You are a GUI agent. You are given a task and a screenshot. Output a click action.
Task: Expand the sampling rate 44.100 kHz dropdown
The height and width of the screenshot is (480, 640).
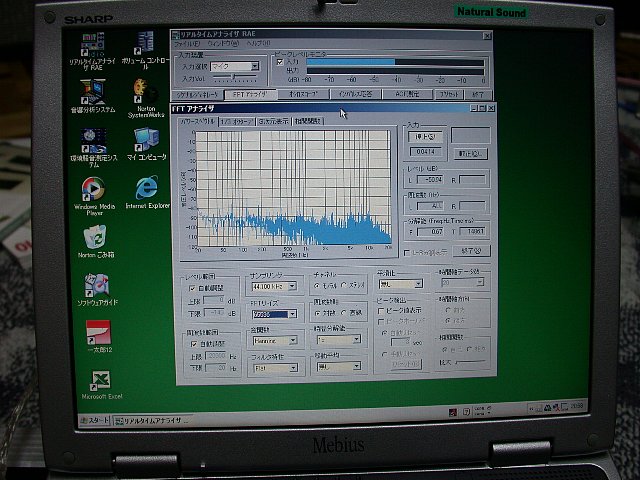click(x=294, y=286)
